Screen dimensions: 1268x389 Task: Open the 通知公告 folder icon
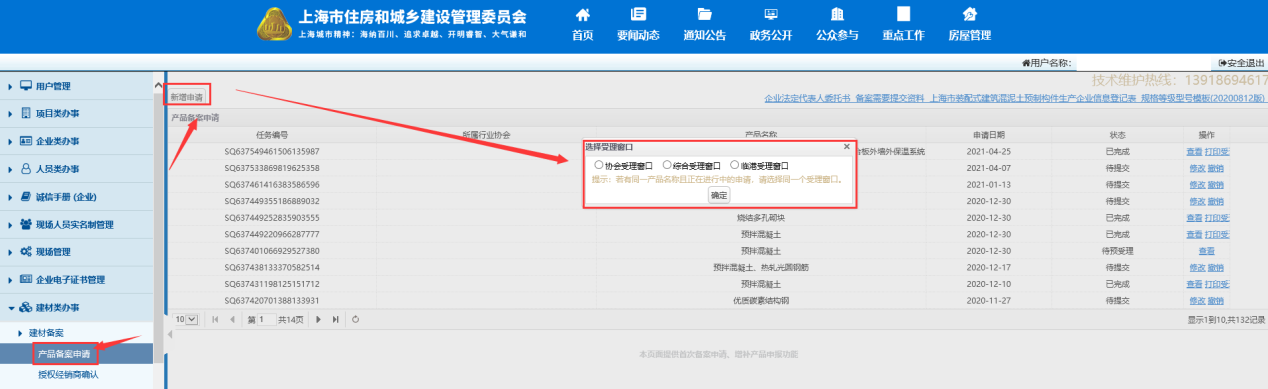[x=704, y=14]
